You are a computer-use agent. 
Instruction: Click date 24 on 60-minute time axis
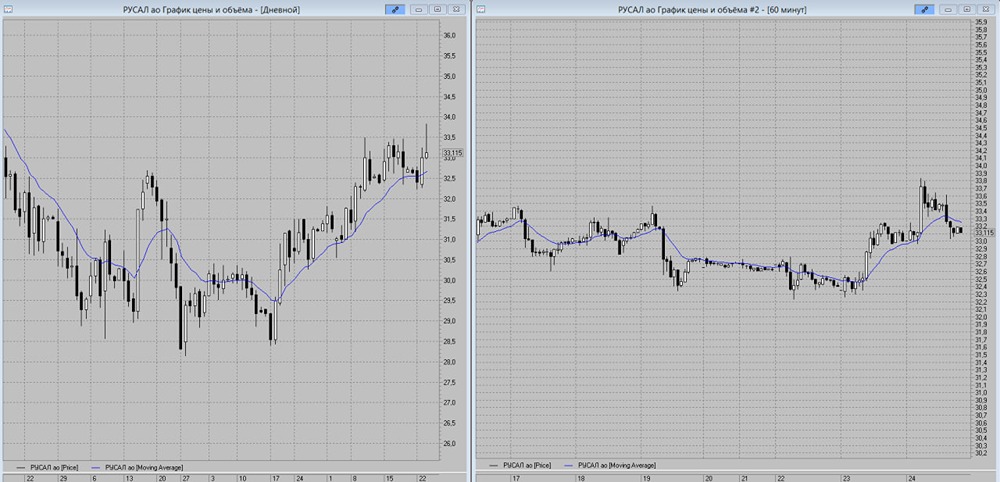913,477
